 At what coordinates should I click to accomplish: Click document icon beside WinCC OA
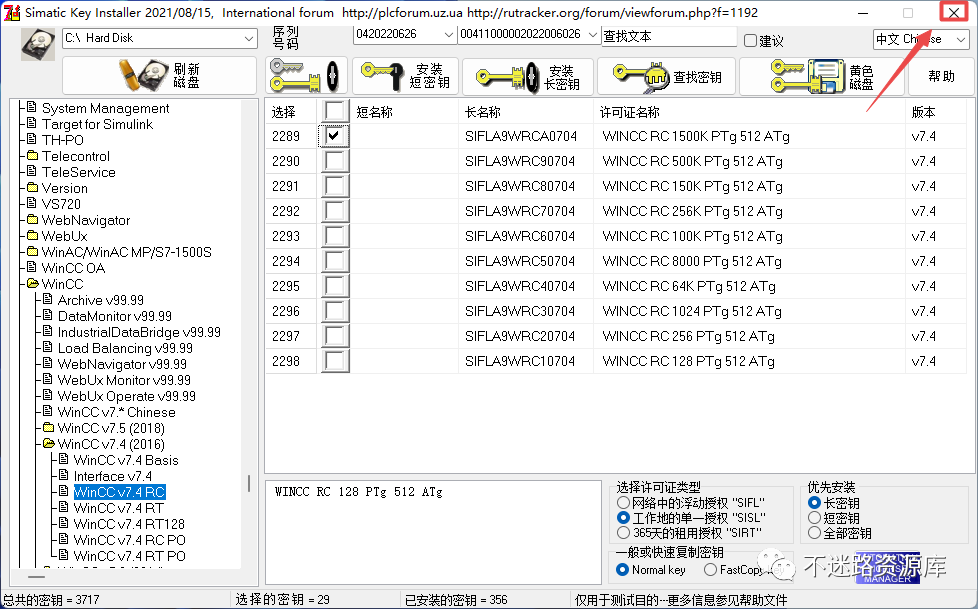point(32,267)
